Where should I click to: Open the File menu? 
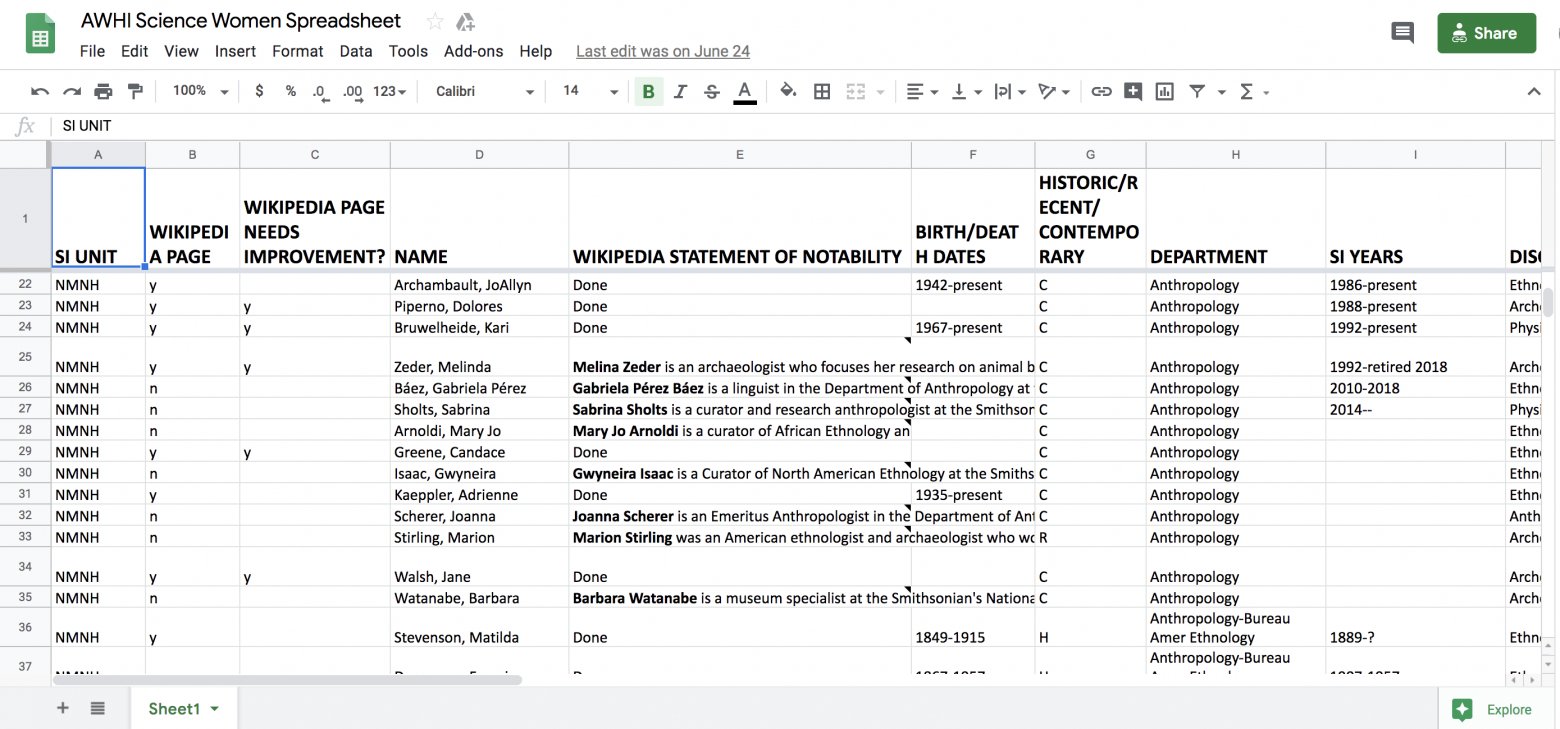[92, 51]
